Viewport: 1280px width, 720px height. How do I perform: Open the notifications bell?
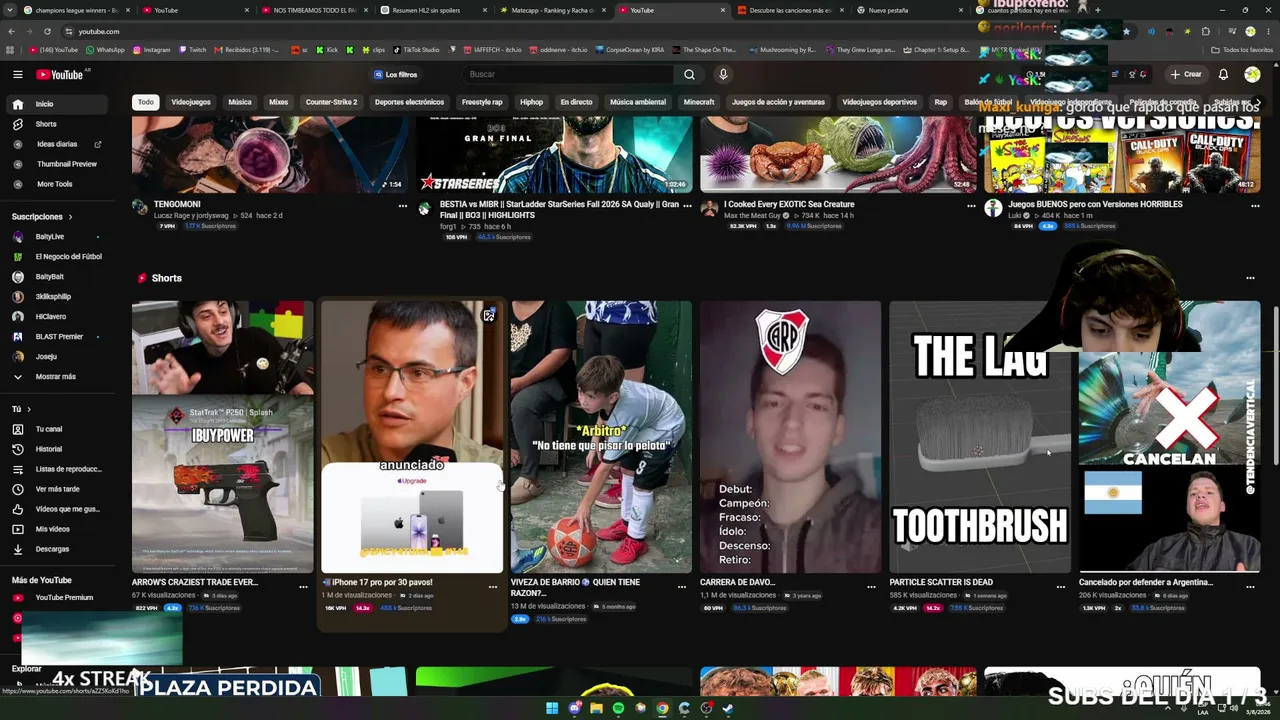[1223, 74]
